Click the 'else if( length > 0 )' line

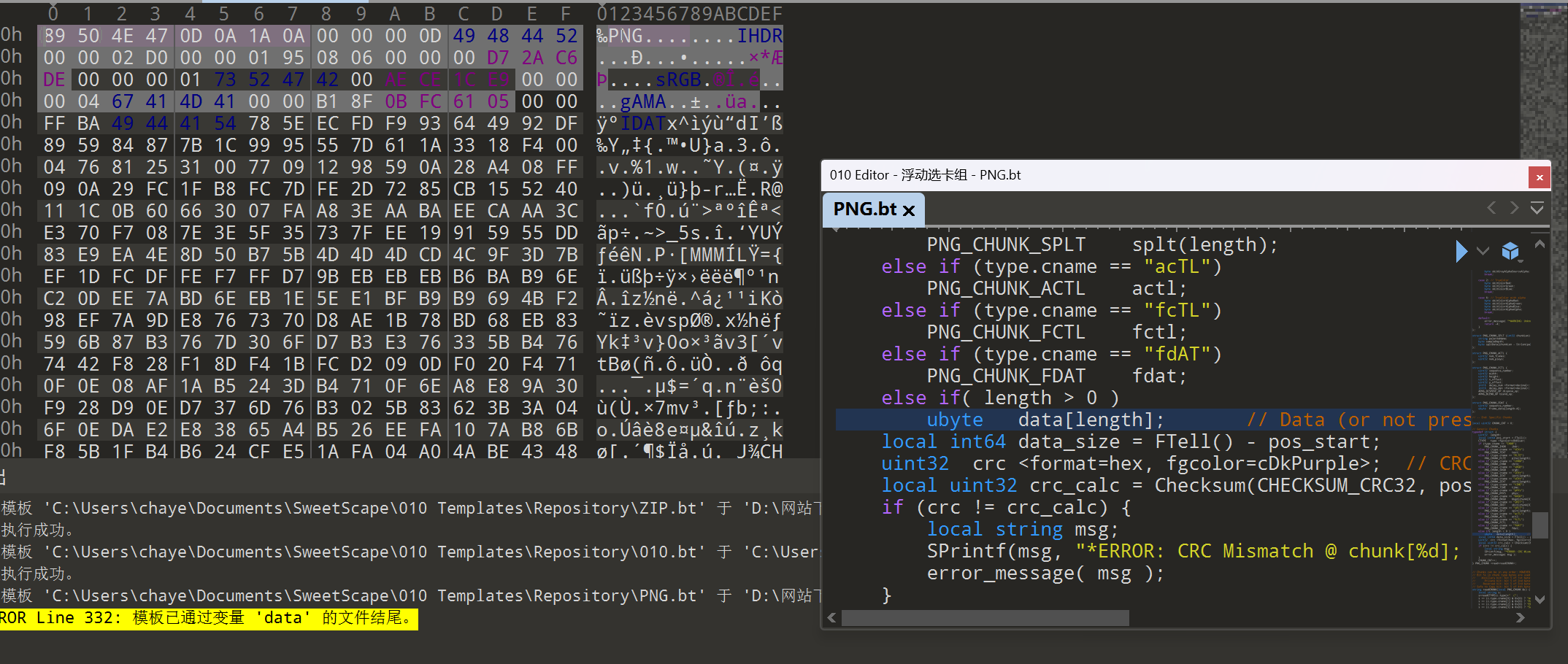(x=1001, y=398)
